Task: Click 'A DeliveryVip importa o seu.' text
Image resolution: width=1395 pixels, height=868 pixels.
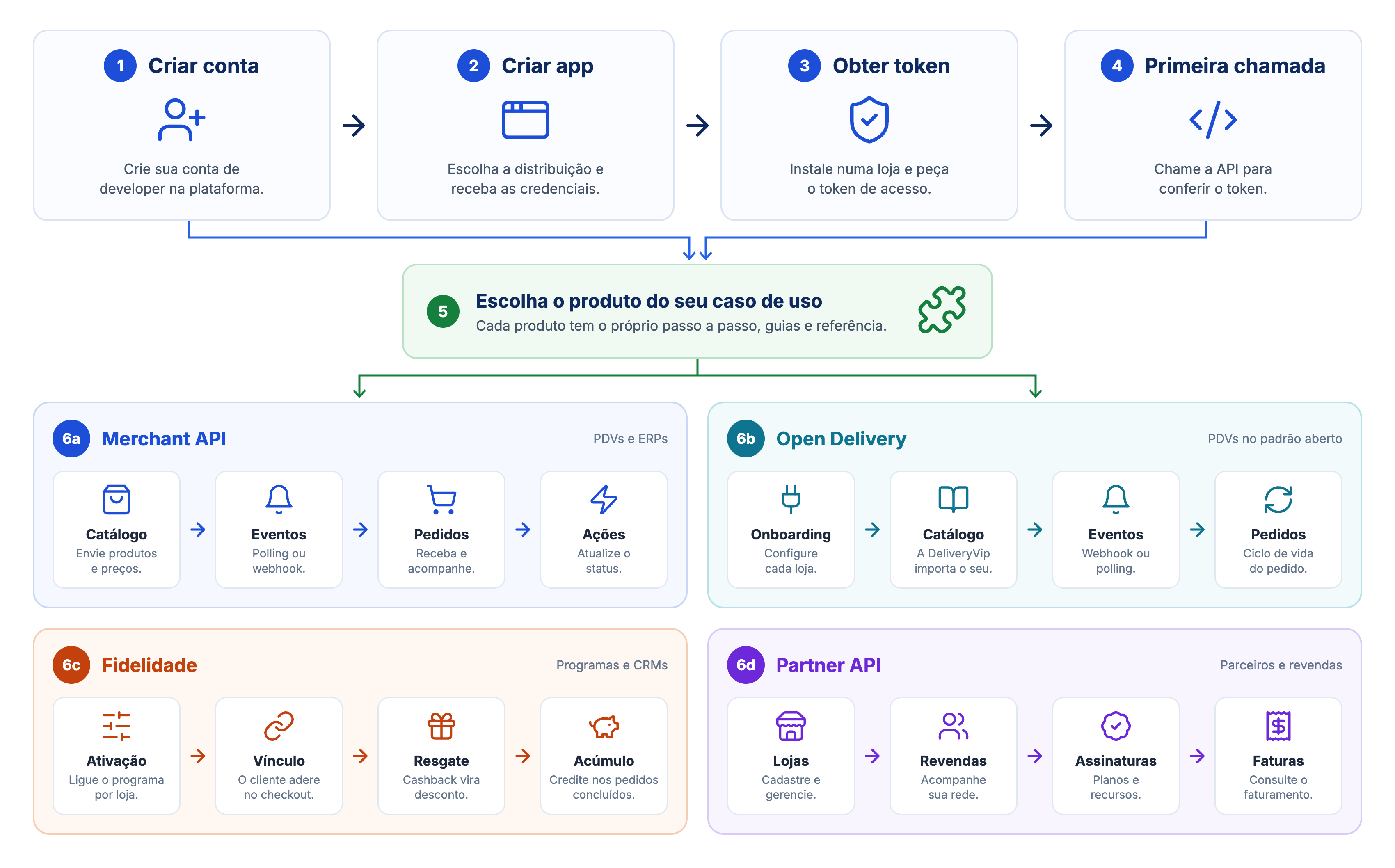Action: [953, 561]
